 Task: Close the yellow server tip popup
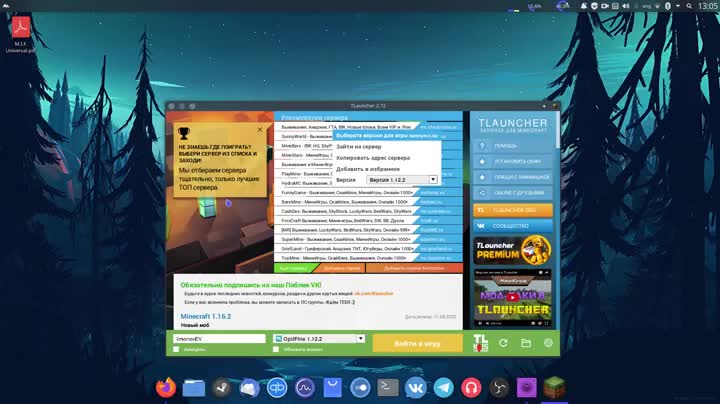(x=260, y=129)
